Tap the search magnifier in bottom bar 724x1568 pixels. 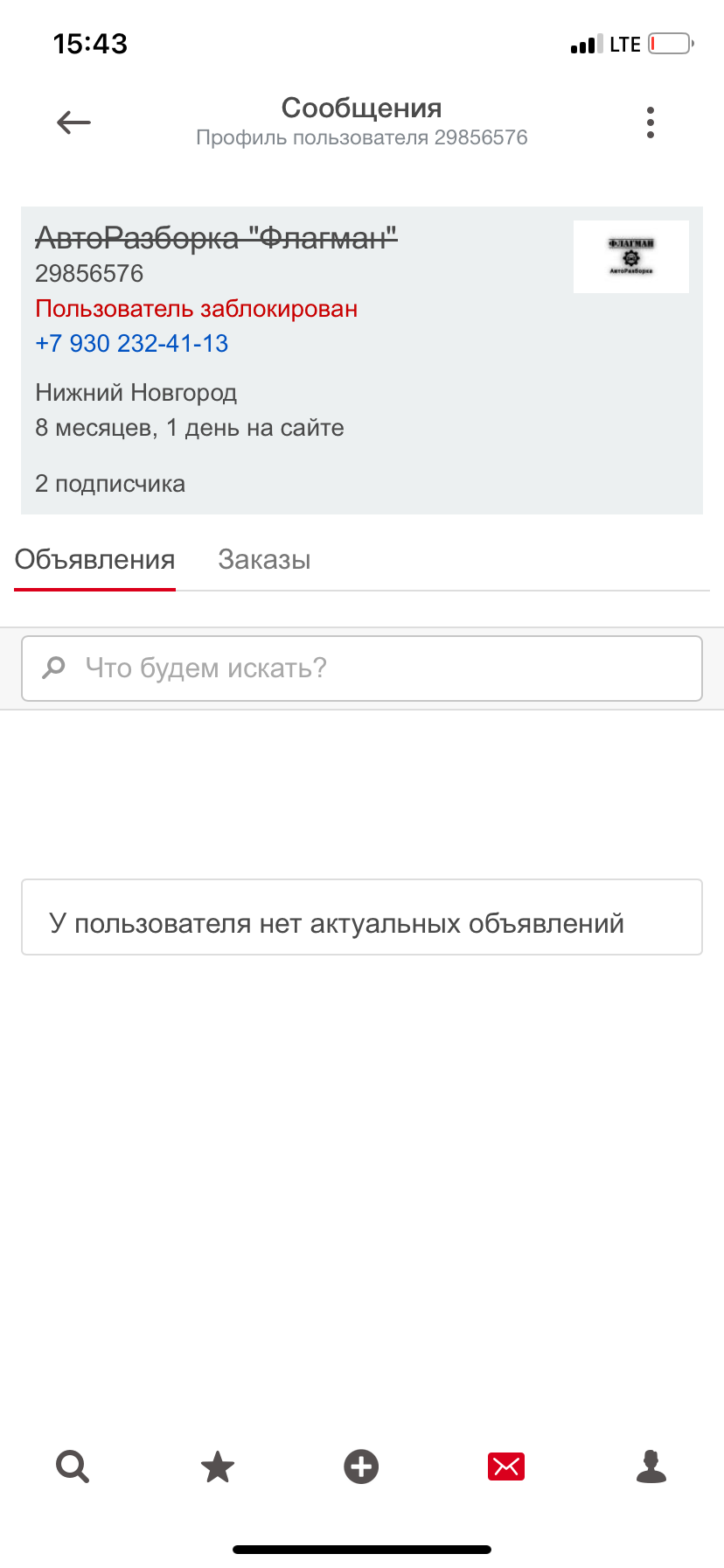point(73,1466)
